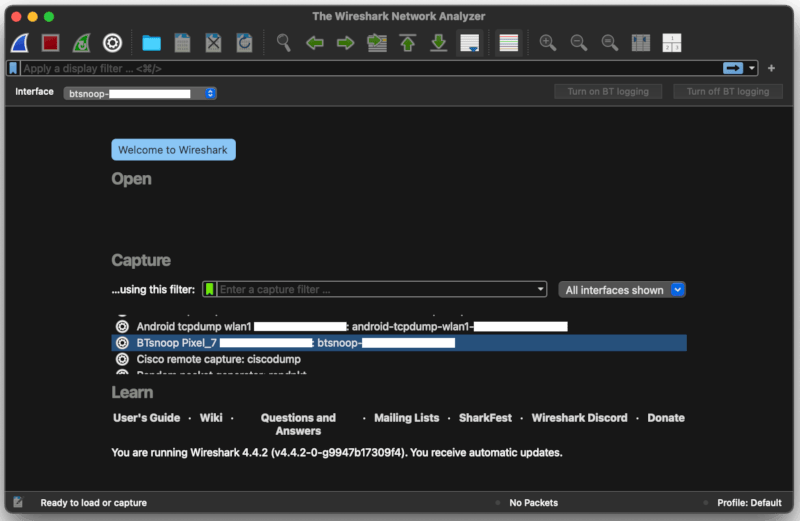Screen dimensions: 800x521
Task: Click Turn on BT logging button
Action: coord(608,91)
